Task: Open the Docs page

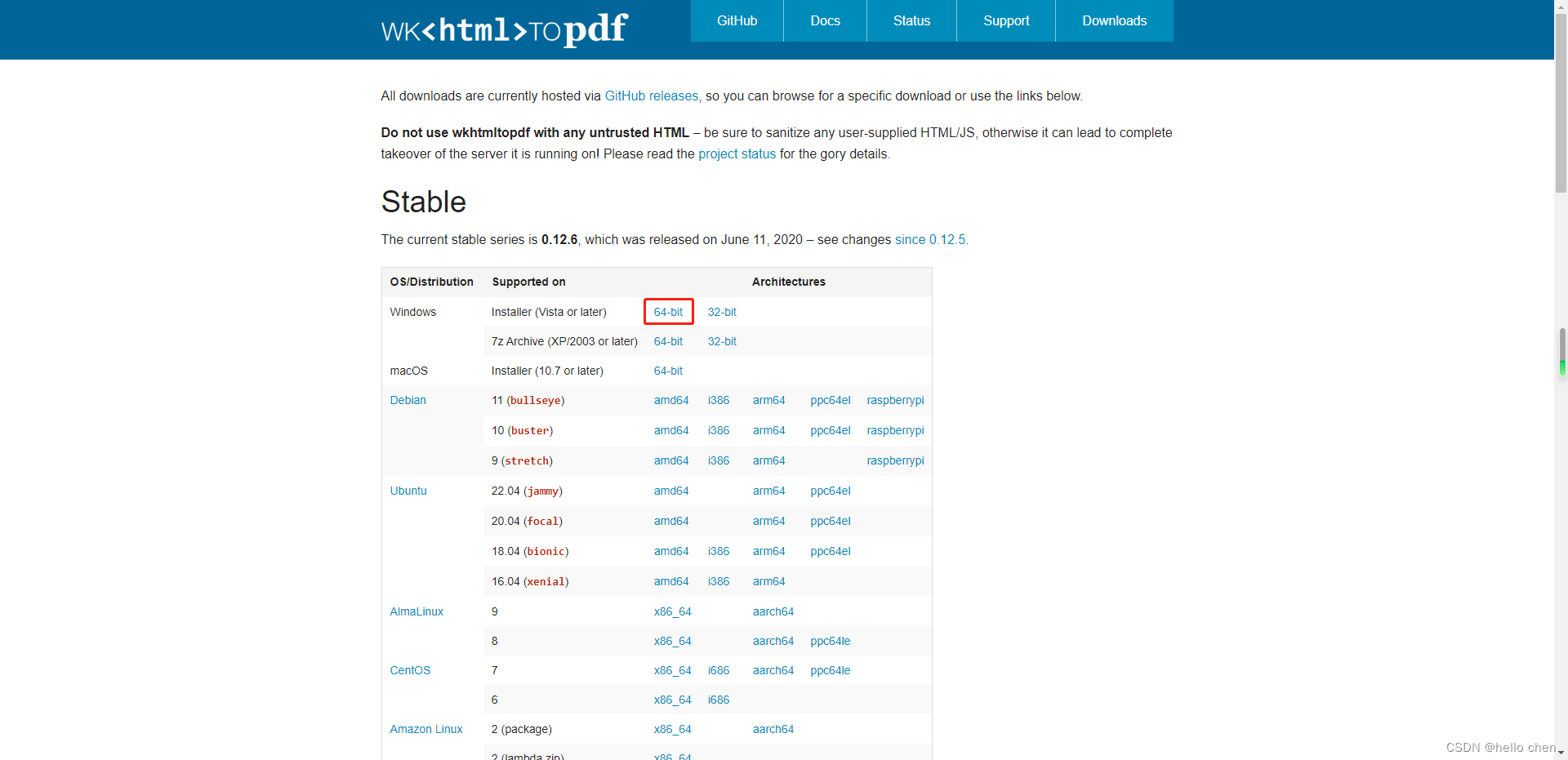Action: point(824,20)
